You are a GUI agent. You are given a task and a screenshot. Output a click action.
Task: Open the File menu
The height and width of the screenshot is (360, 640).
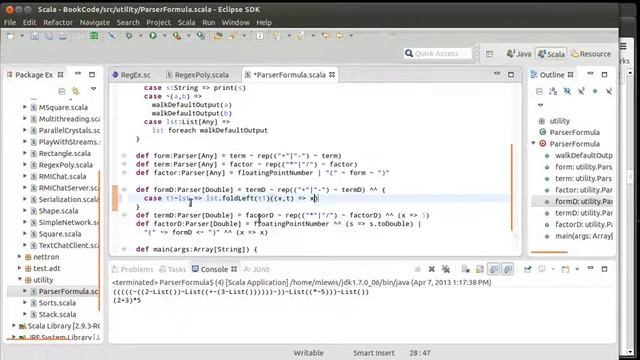coord(10,22)
